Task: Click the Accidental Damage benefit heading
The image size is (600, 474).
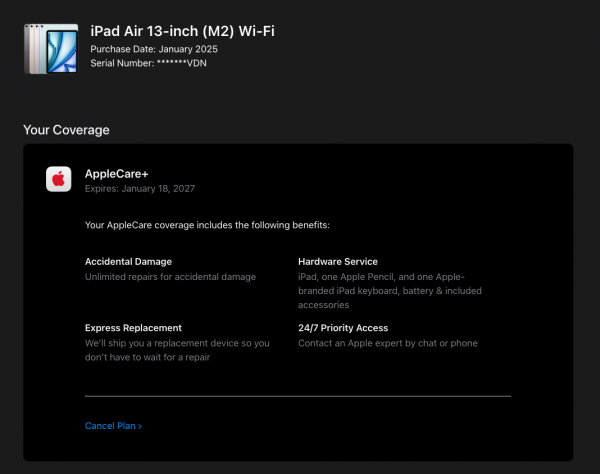Action: tap(128, 262)
